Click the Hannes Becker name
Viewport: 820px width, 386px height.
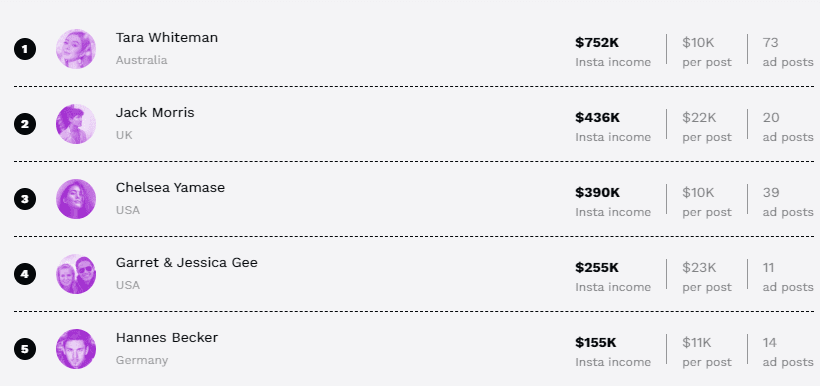point(167,337)
